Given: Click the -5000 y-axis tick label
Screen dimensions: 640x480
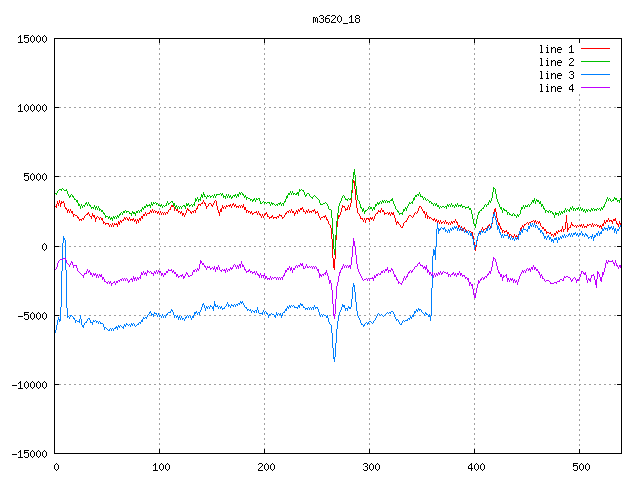Looking at the screenshot, I should tap(30, 315).
